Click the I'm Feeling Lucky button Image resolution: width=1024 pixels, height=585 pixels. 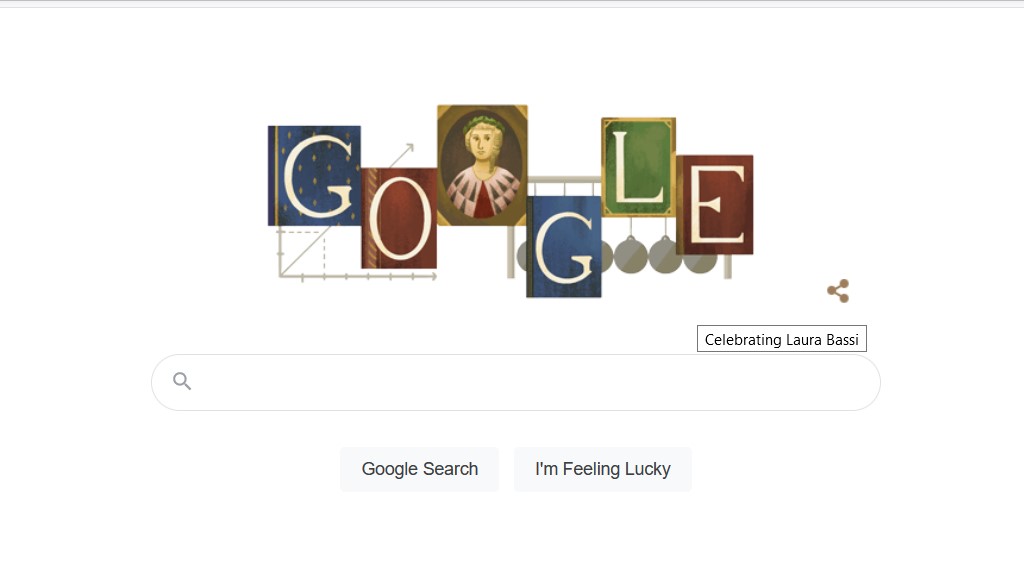coord(603,469)
